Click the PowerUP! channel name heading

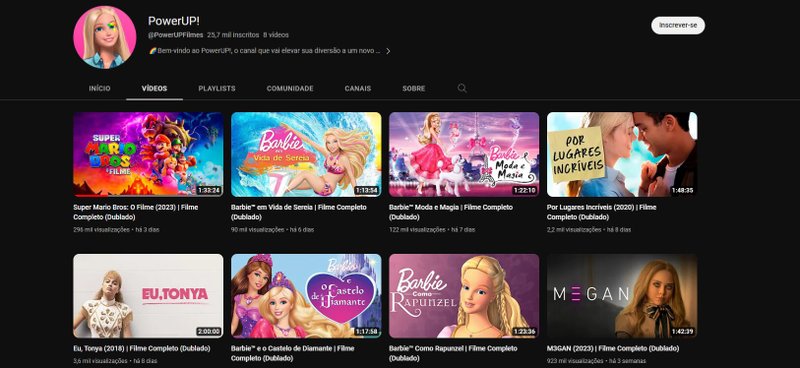173,21
